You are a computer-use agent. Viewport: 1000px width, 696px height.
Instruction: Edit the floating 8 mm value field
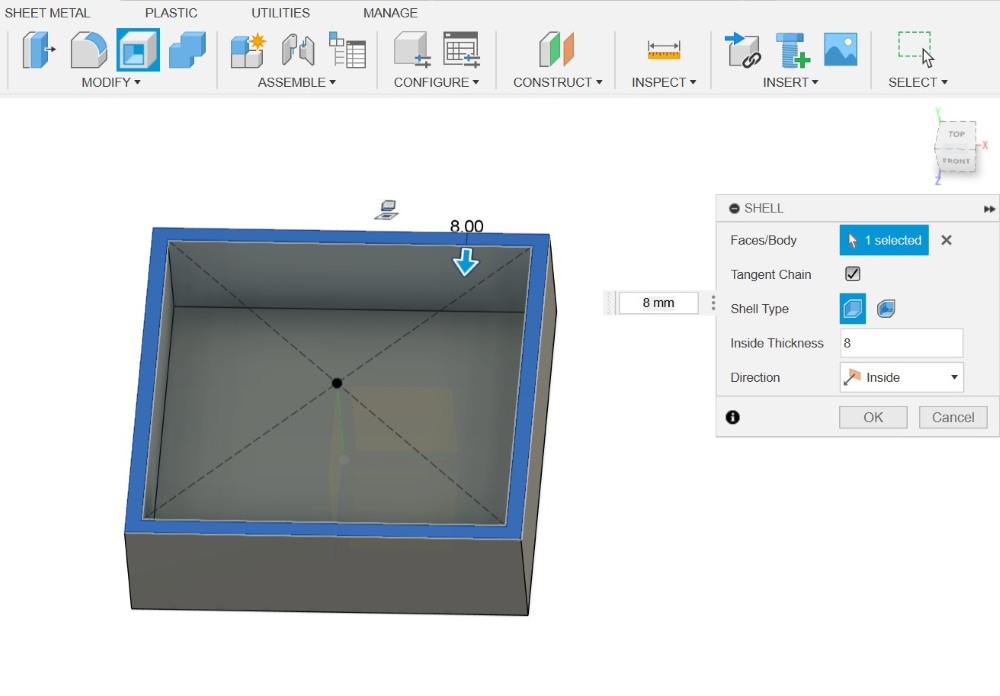coord(658,302)
